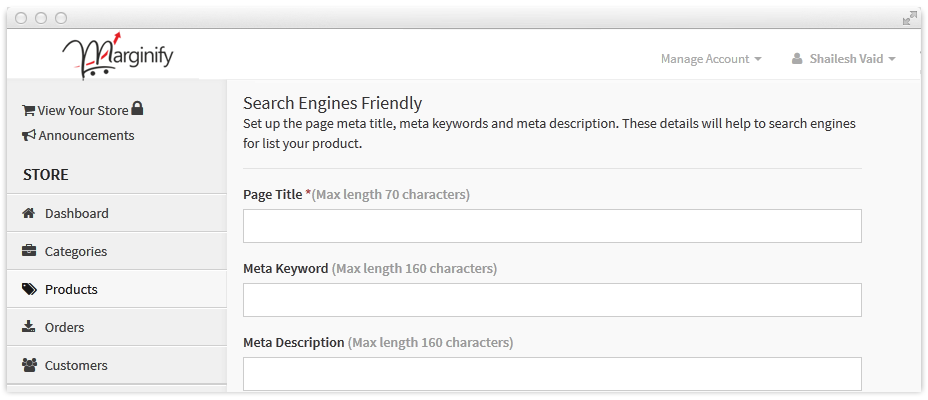Click the lock icon after View Your Store

[137, 108]
